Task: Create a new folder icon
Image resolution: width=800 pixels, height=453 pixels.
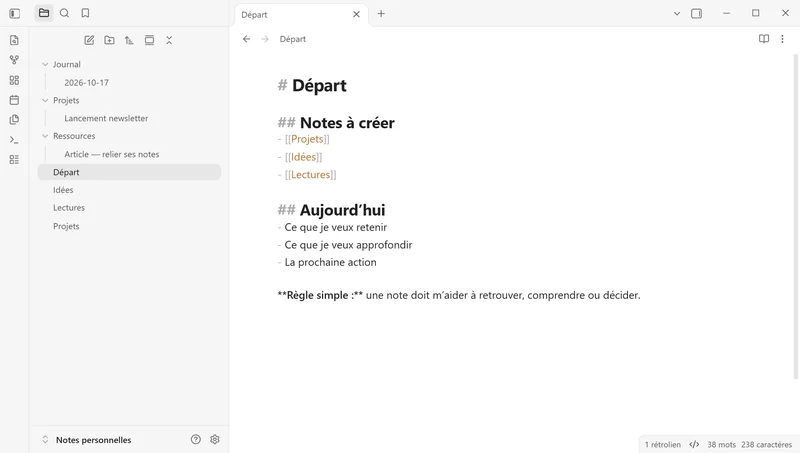Action: pyautogui.click(x=109, y=40)
